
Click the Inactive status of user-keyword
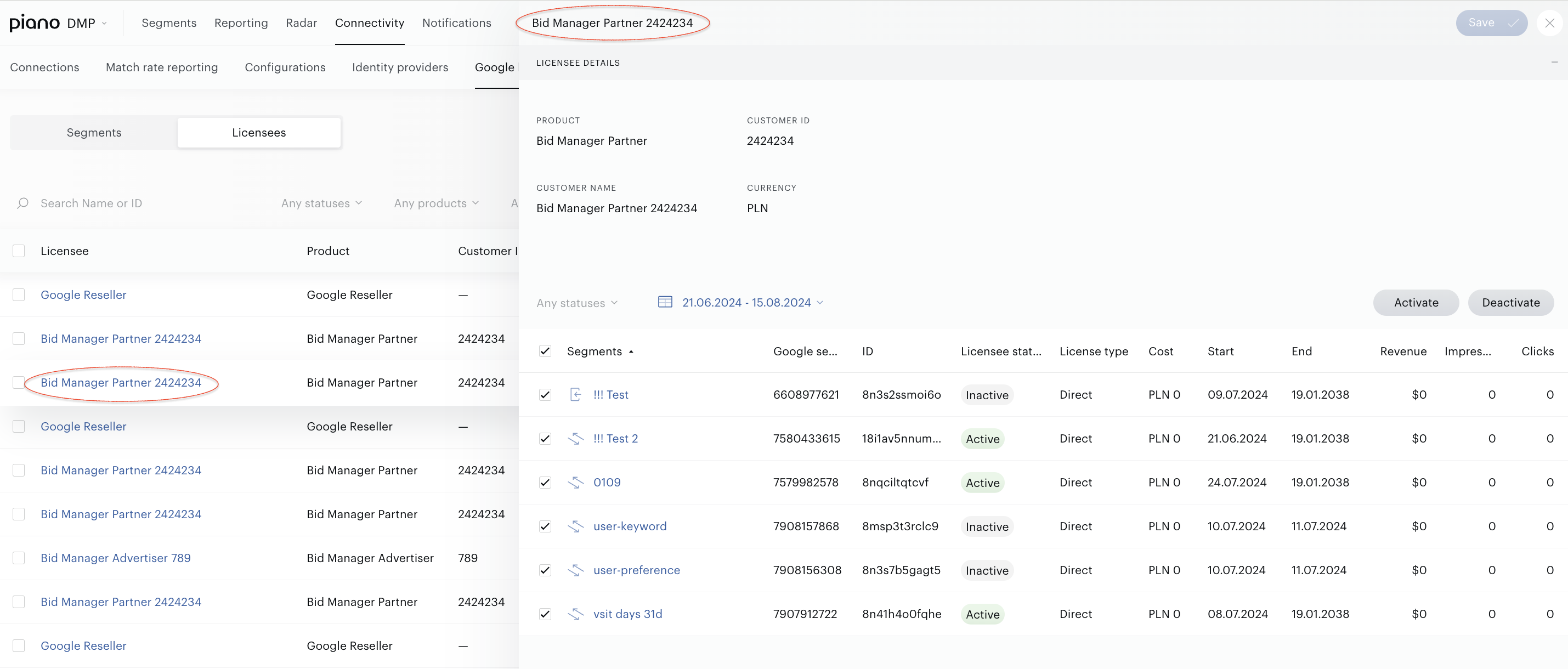point(987,526)
